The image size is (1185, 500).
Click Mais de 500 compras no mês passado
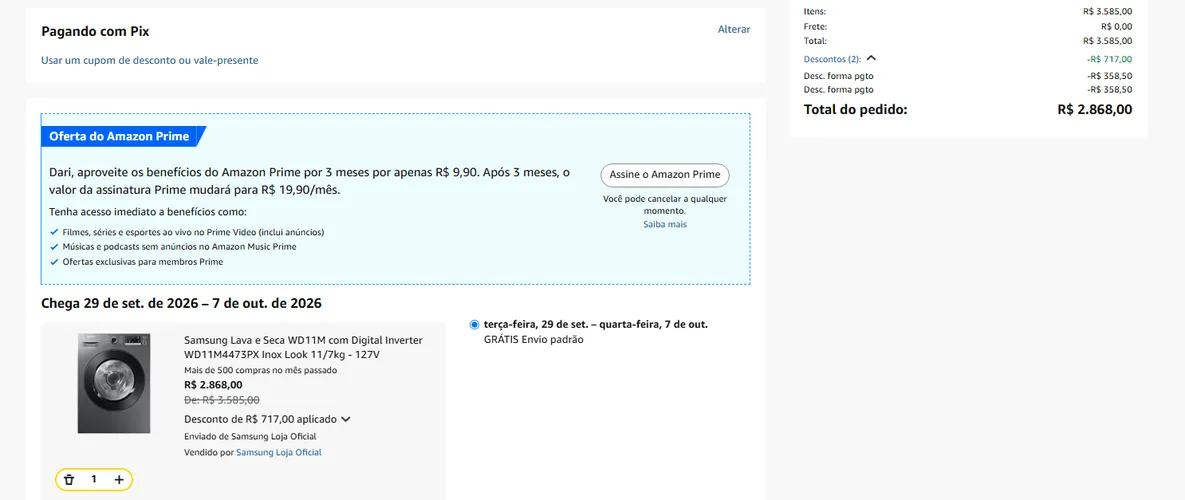(261, 370)
